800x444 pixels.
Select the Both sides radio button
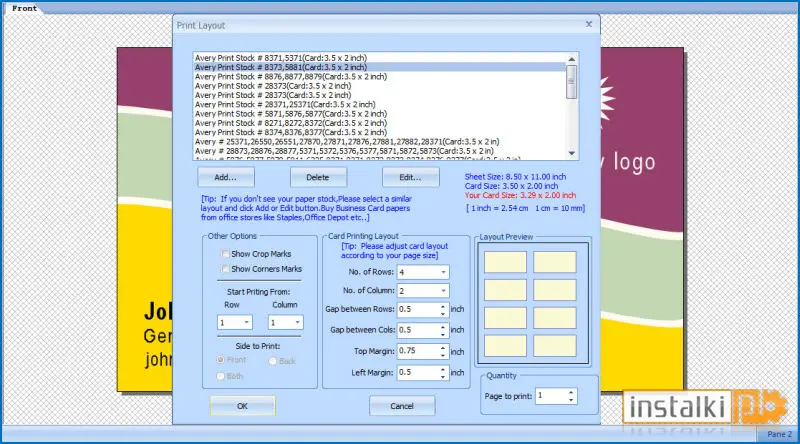click(x=220, y=376)
